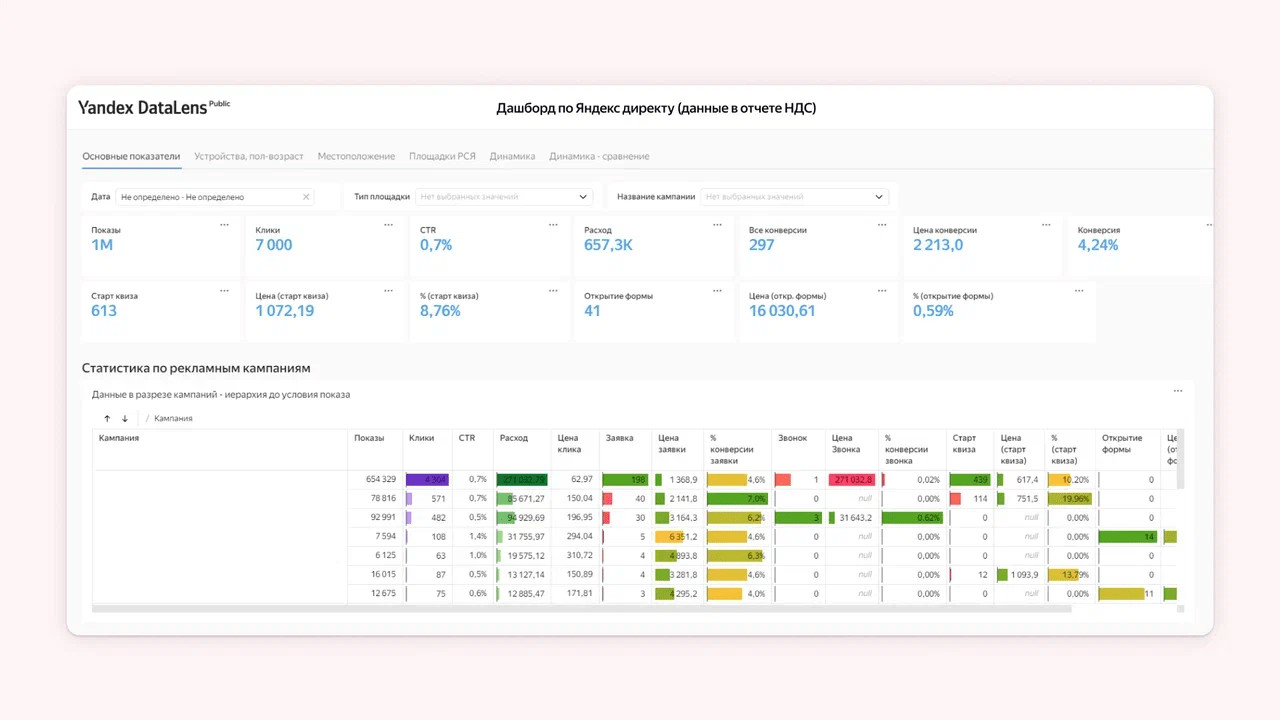Click the down arrow hierarchy icon

125,418
